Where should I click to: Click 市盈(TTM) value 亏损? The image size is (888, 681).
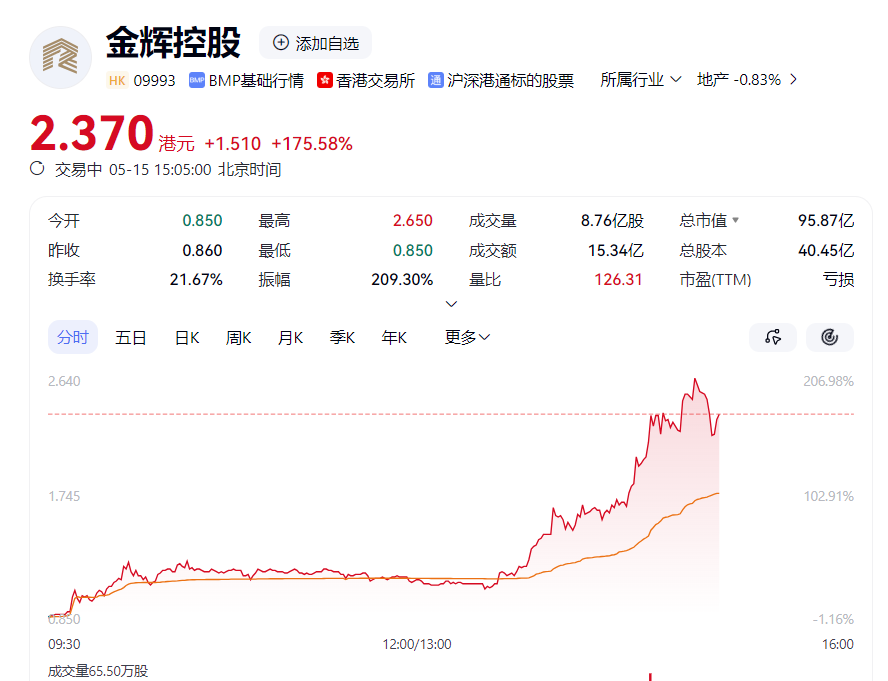coord(839,279)
